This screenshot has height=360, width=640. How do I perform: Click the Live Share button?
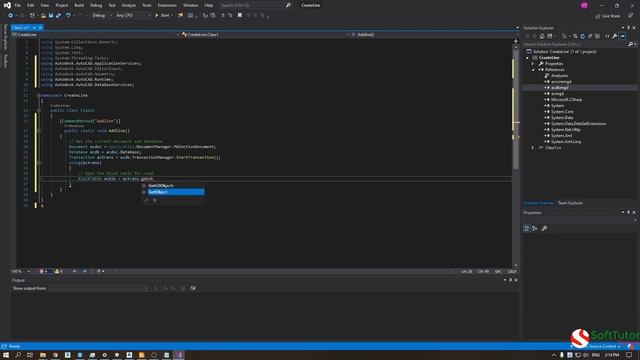pos(607,16)
